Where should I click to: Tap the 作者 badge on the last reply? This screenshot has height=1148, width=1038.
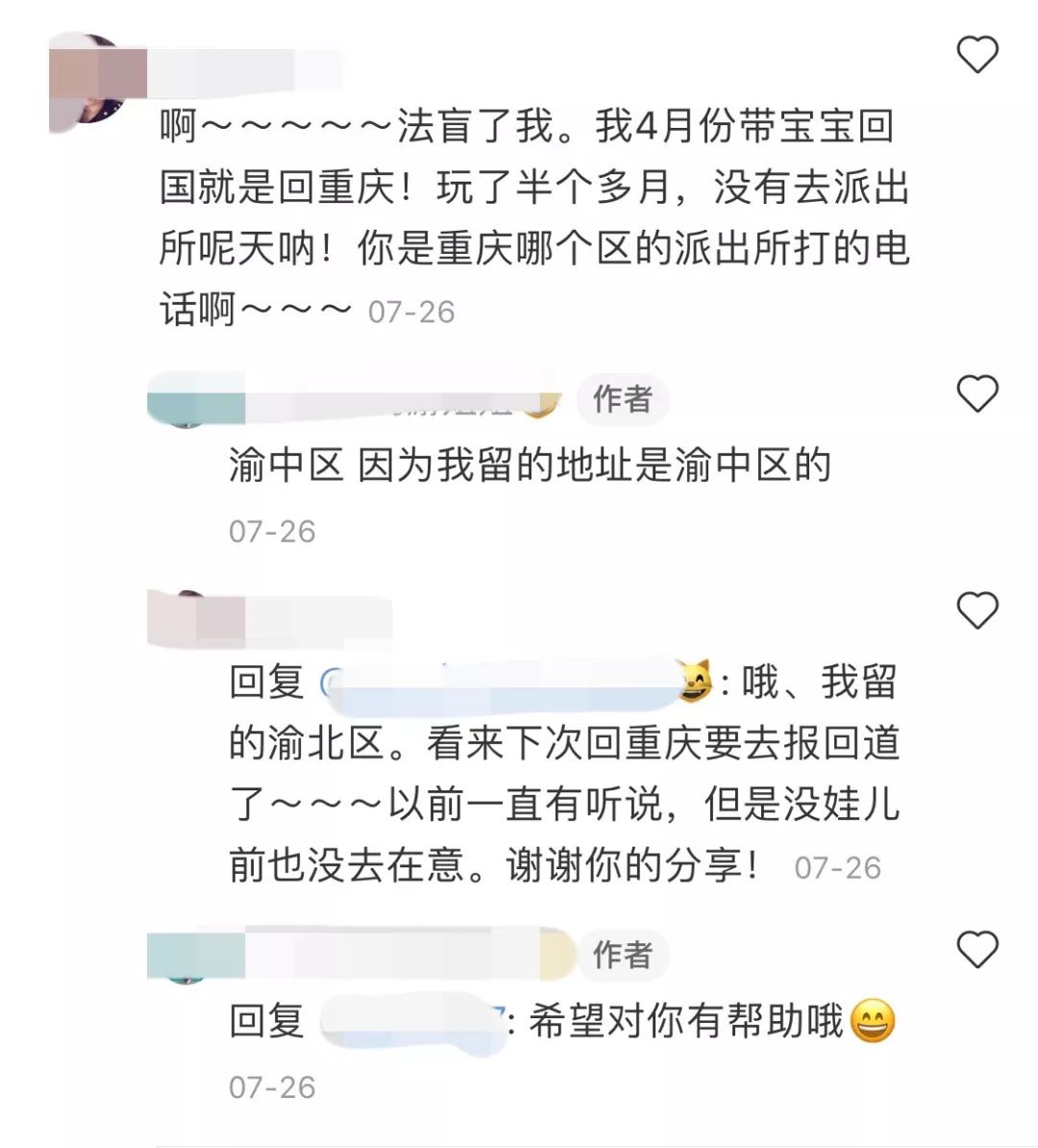(623, 955)
